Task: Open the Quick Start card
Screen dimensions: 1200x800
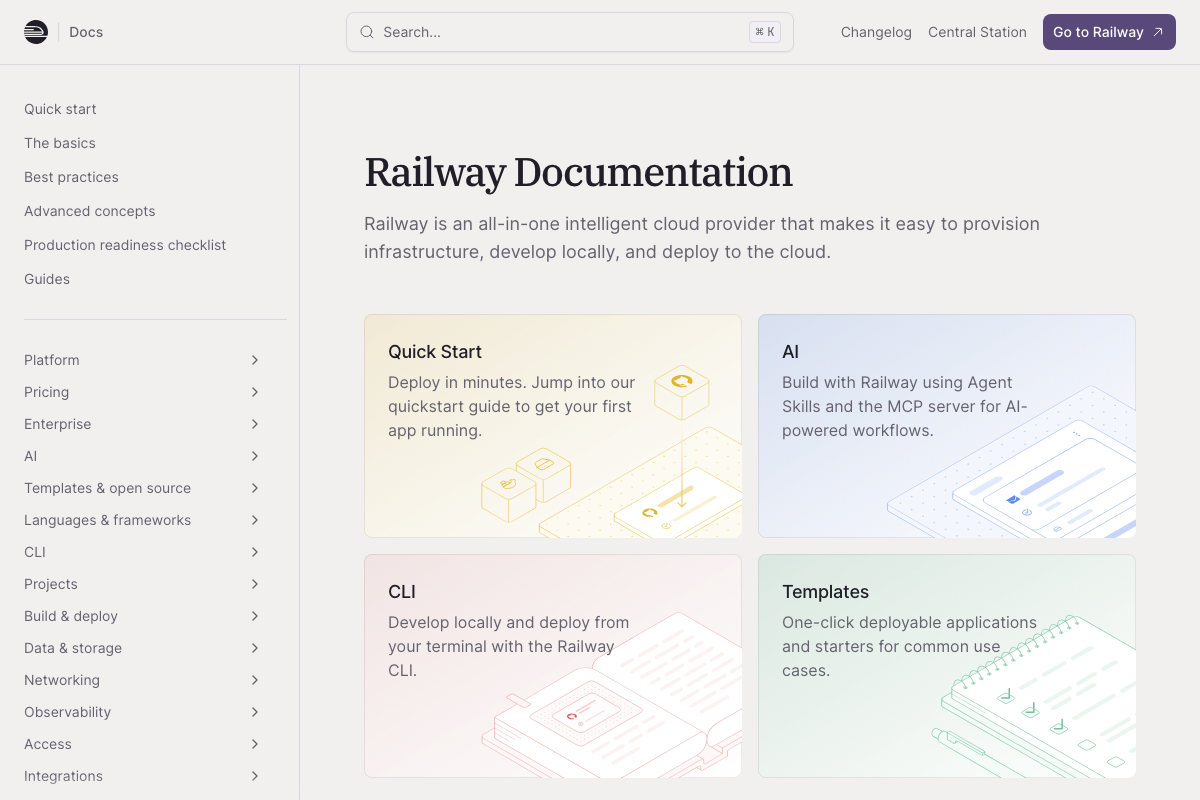Action: pyautogui.click(x=553, y=426)
